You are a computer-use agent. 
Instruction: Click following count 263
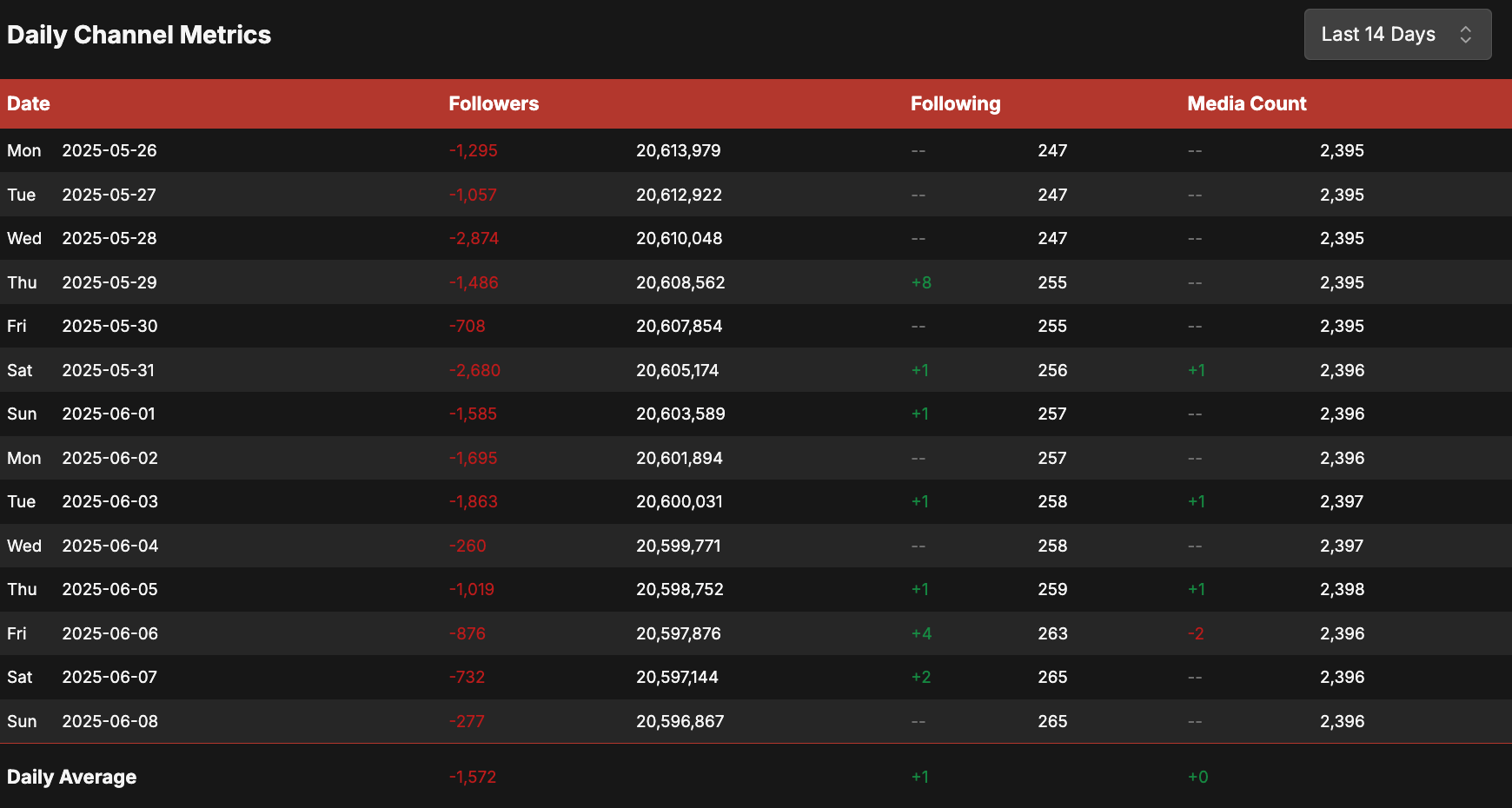pos(1052,633)
